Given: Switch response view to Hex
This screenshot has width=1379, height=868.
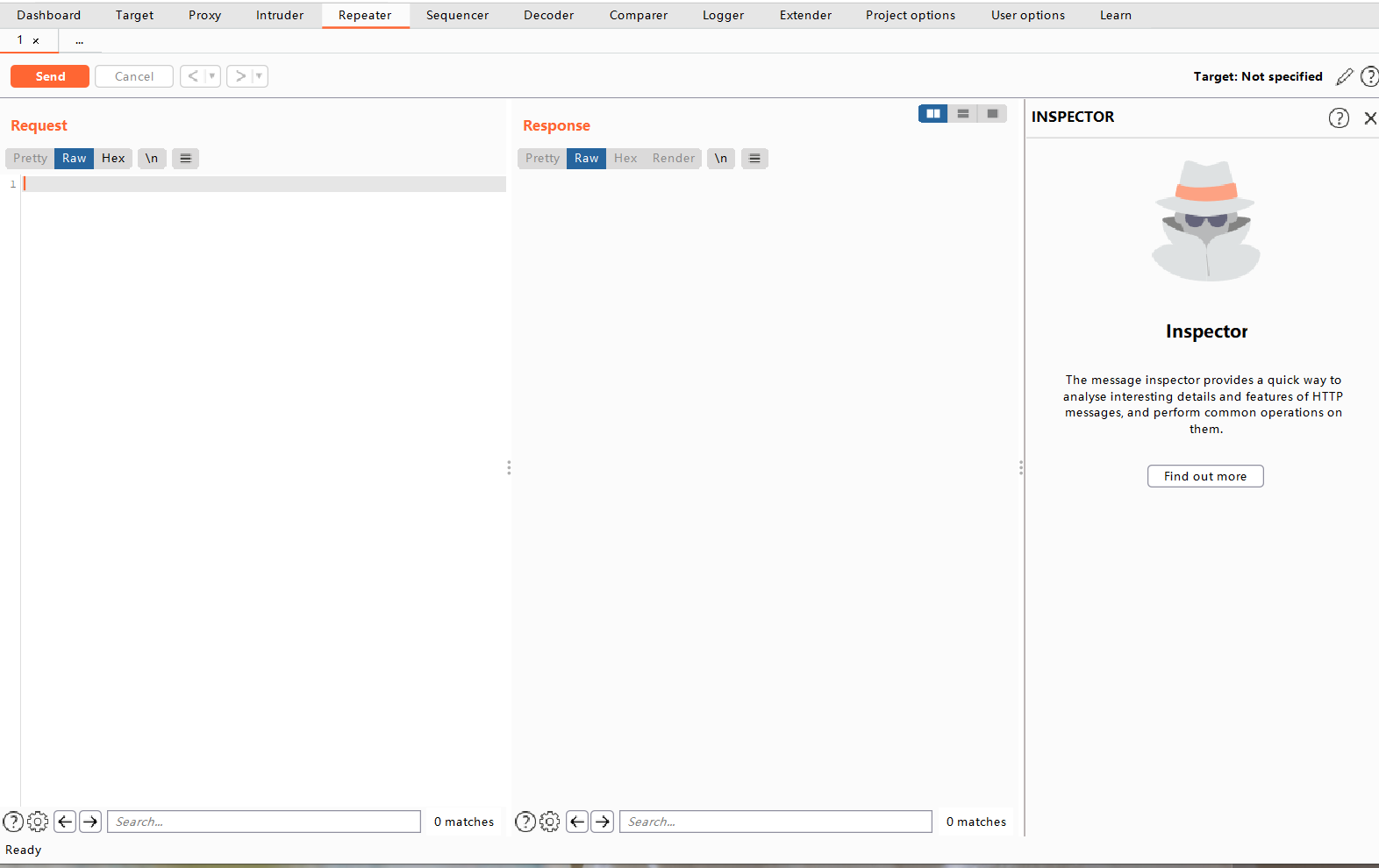Looking at the screenshot, I should coord(625,158).
